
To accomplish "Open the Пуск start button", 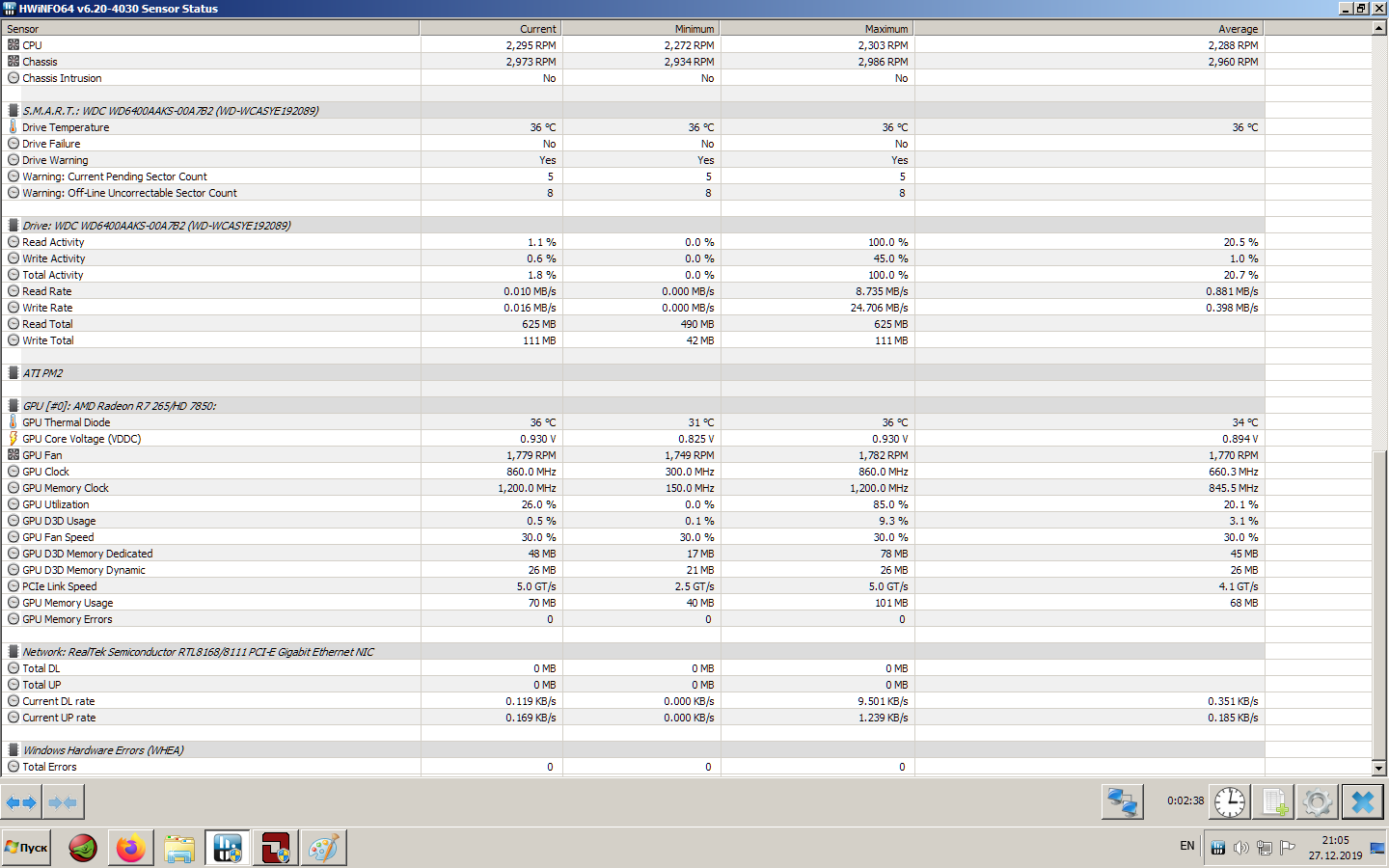I will pyautogui.click(x=26, y=848).
